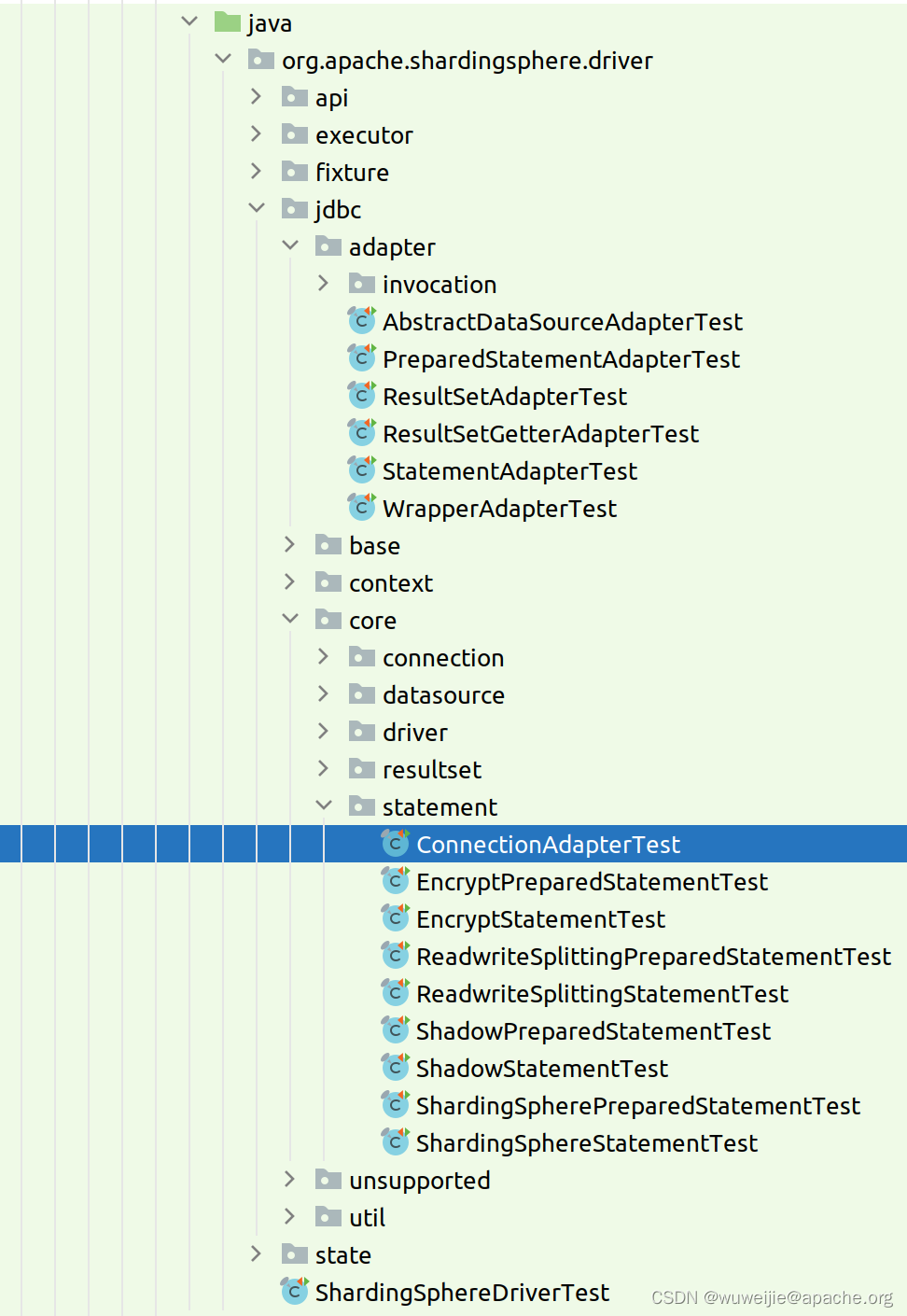Click the executor package folder icon
This screenshot has height=1316, width=907.
coord(295,134)
